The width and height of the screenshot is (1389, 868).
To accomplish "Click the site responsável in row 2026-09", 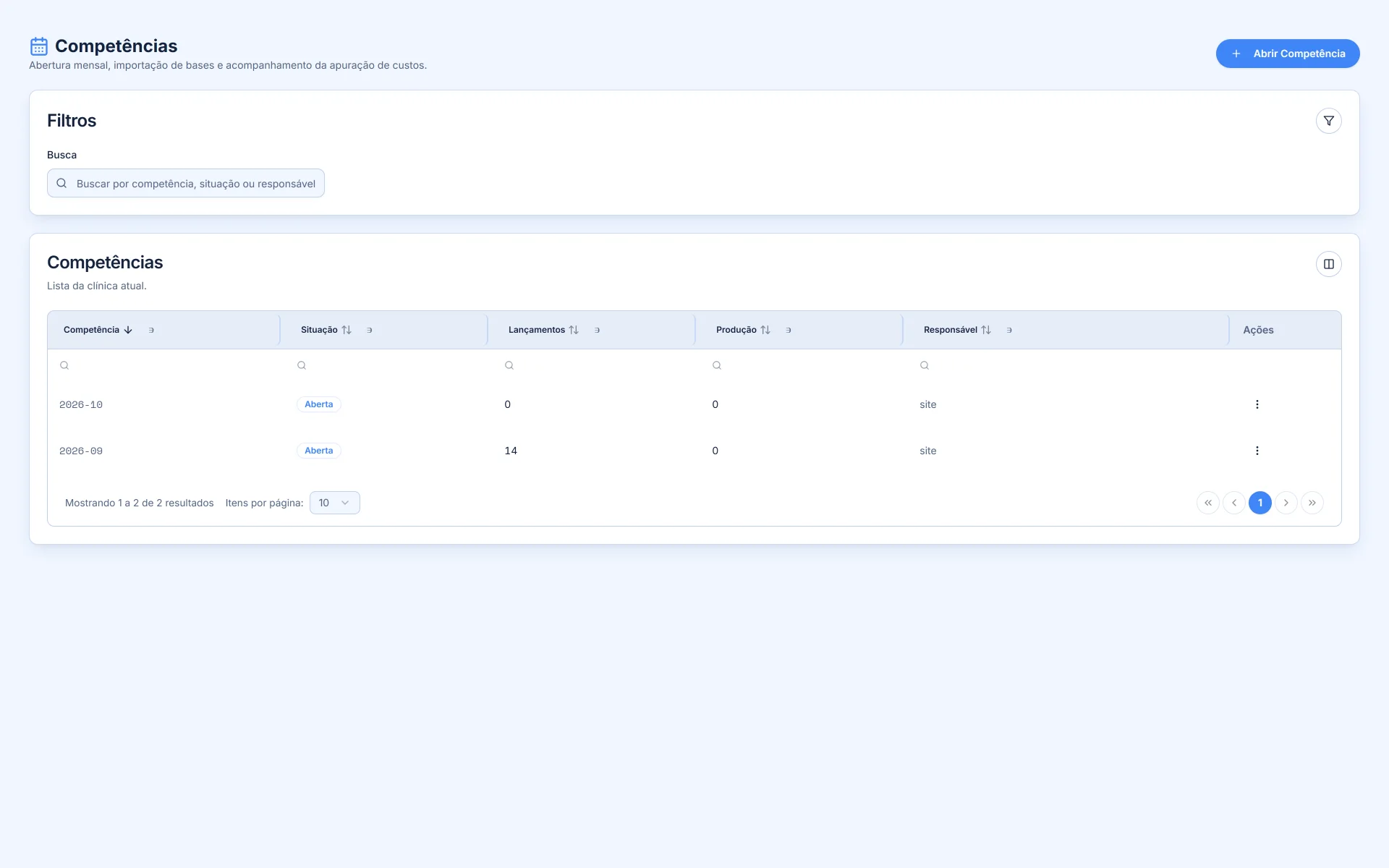I will [927, 451].
